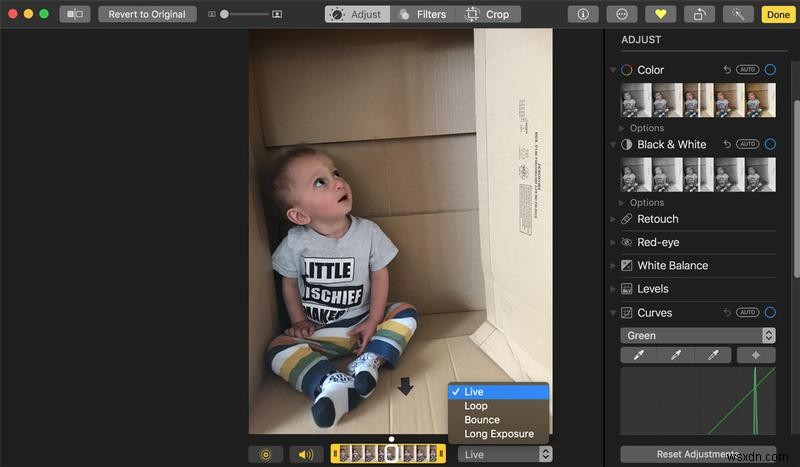
Task: Collapse the Curves section triangle
Action: pos(613,313)
